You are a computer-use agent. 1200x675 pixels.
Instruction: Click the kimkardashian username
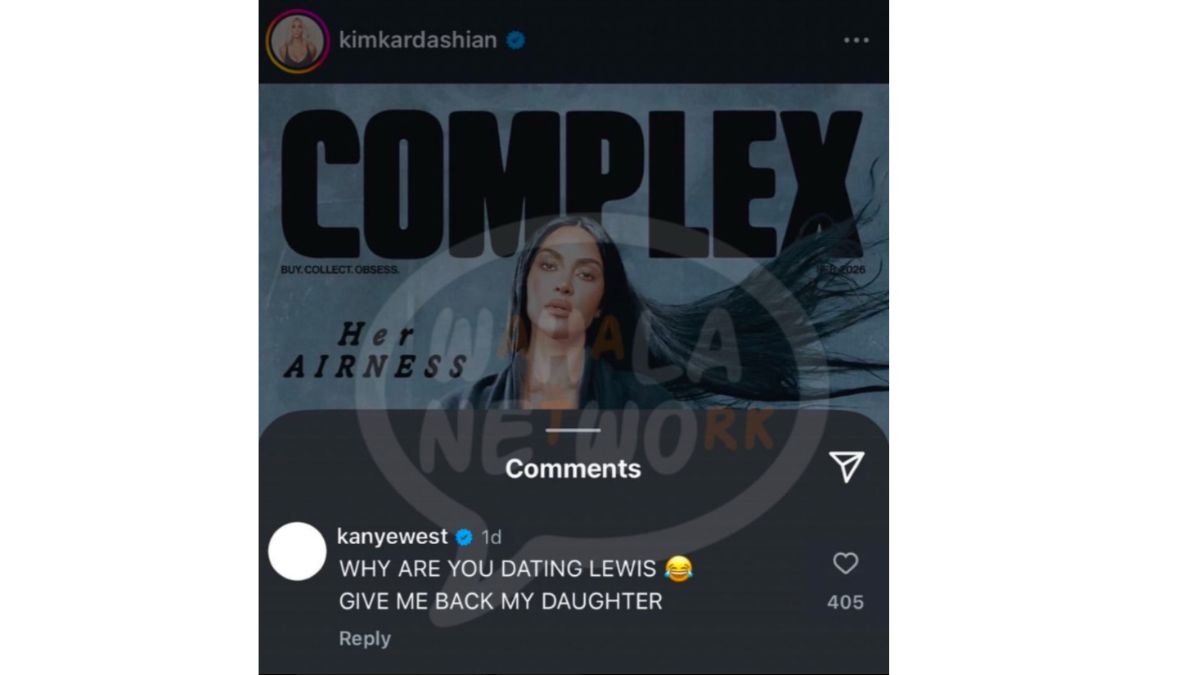coord(418,41)
